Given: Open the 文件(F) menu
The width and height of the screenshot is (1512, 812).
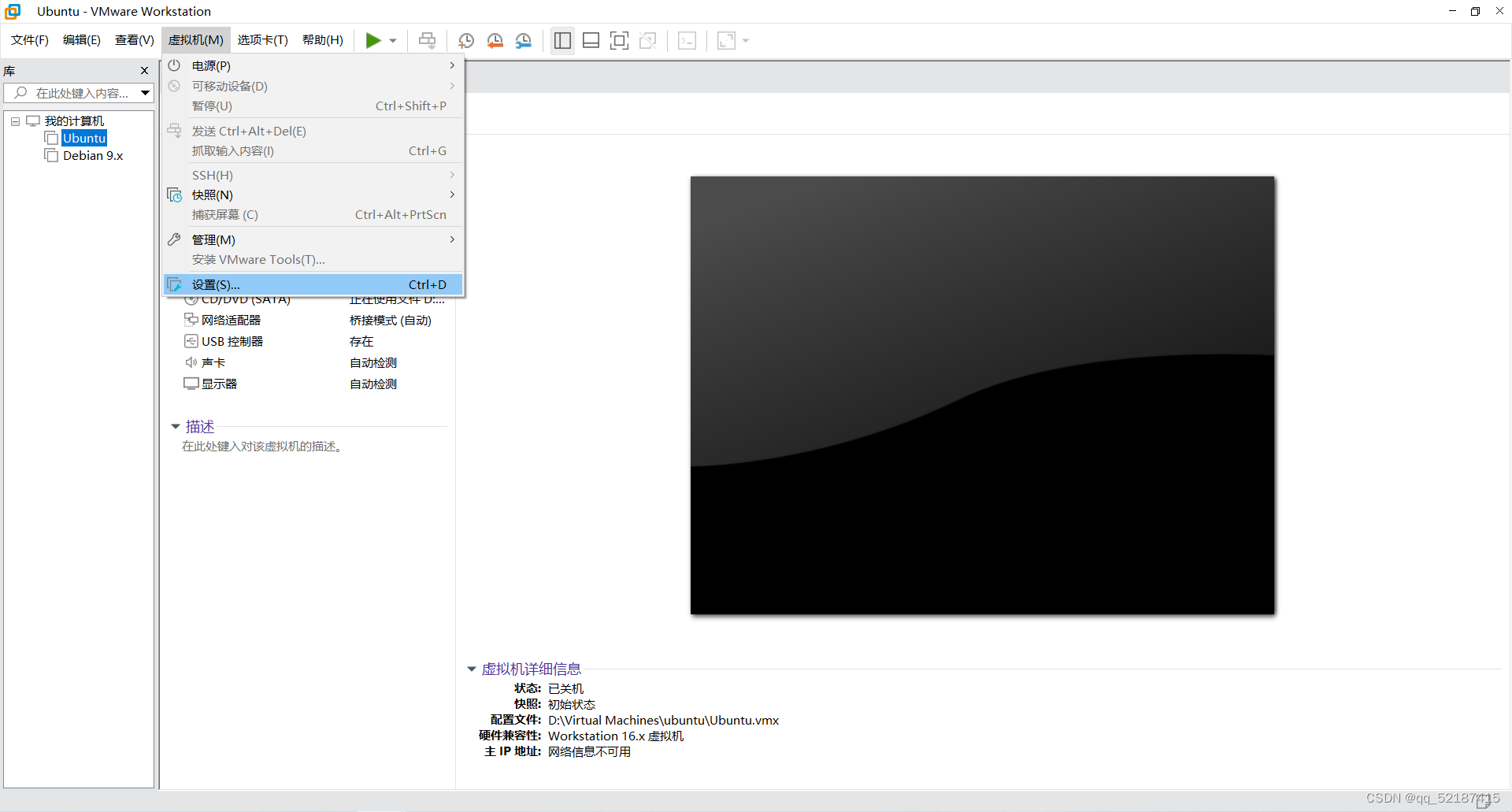Looking at the screenshot, I should [30, 40].
